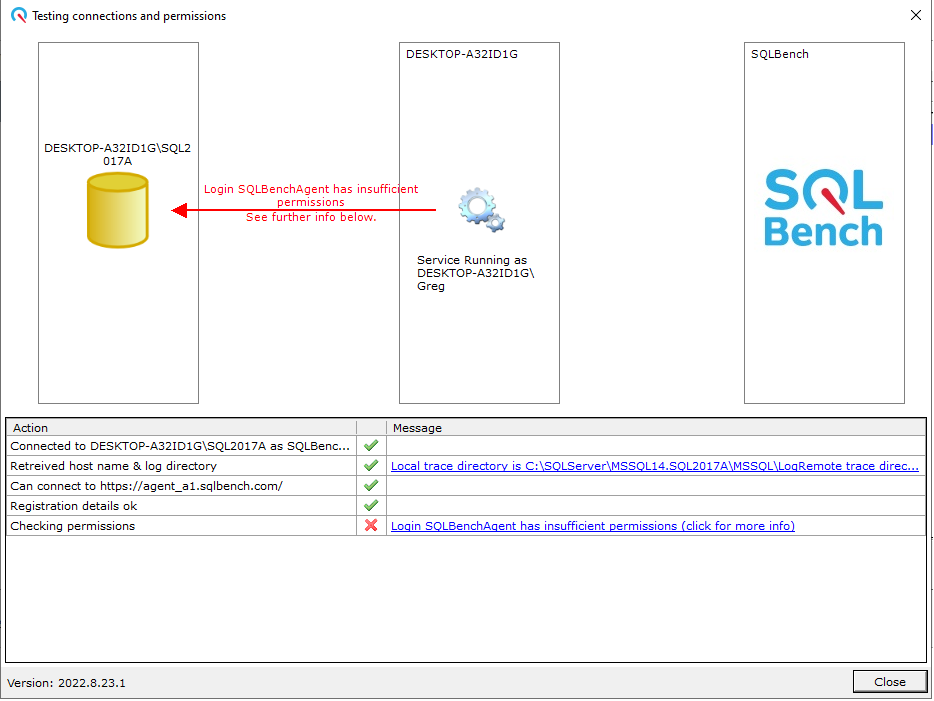The height and width of the screenshot is (701, 934).
Task: Click the checkmark for the host name row
Action: 370,465
